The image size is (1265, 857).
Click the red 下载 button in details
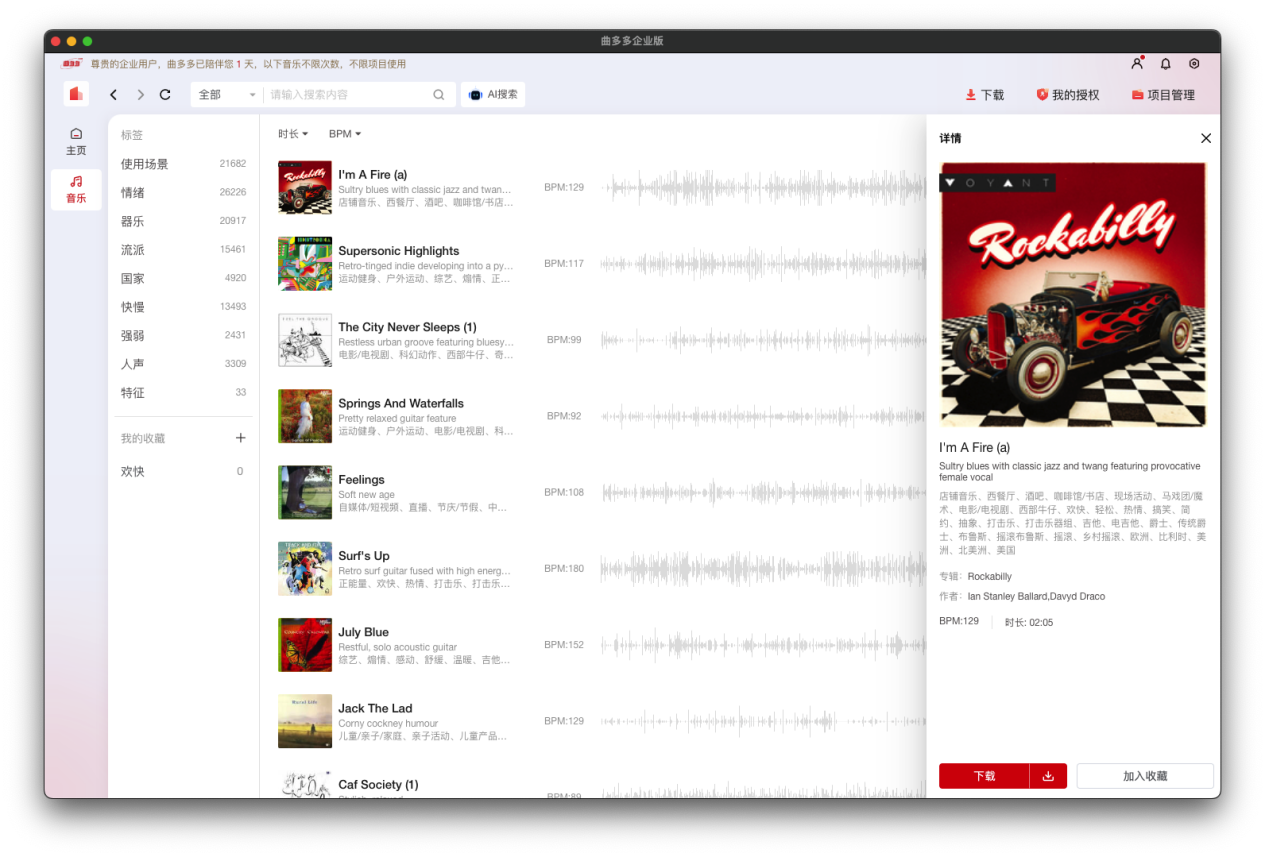coord(984,776)
